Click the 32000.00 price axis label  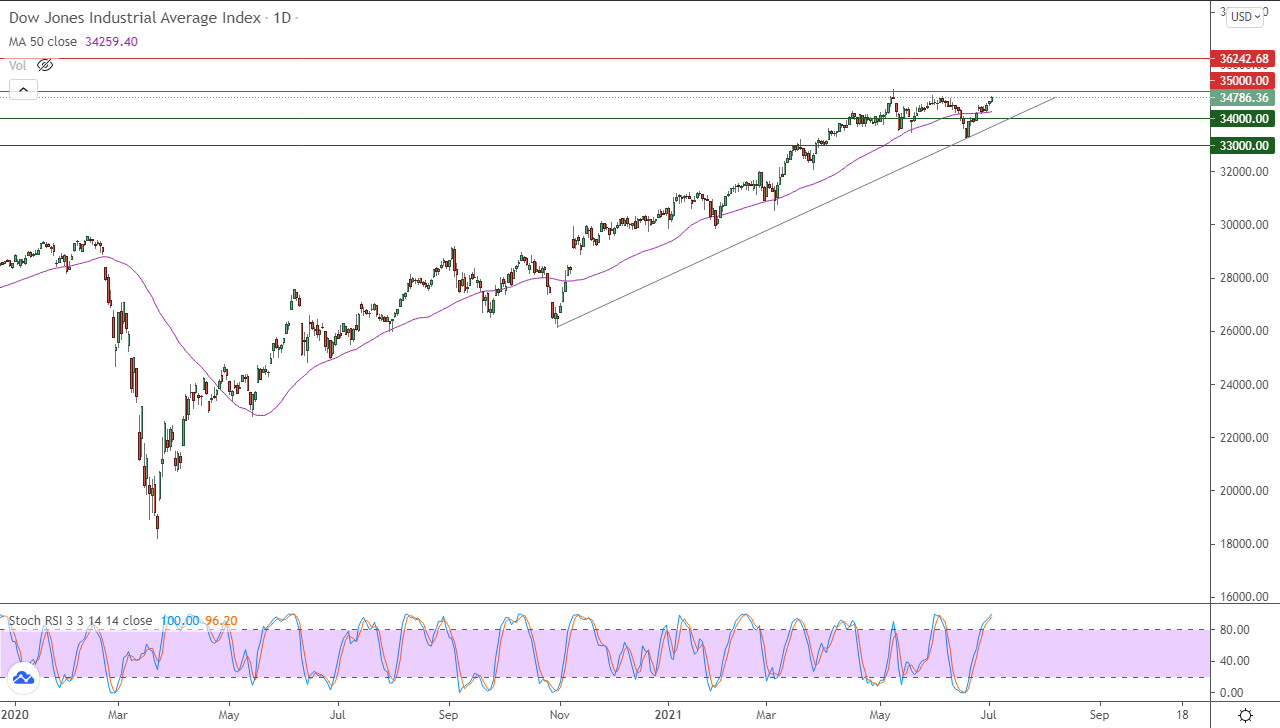click(x=1244, y=171)
